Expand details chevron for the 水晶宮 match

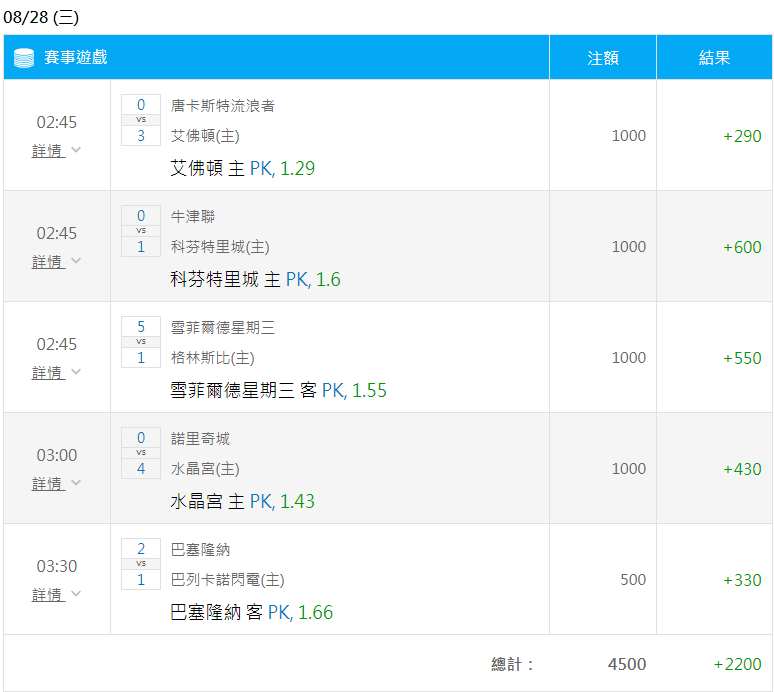(x=76, y=483)
